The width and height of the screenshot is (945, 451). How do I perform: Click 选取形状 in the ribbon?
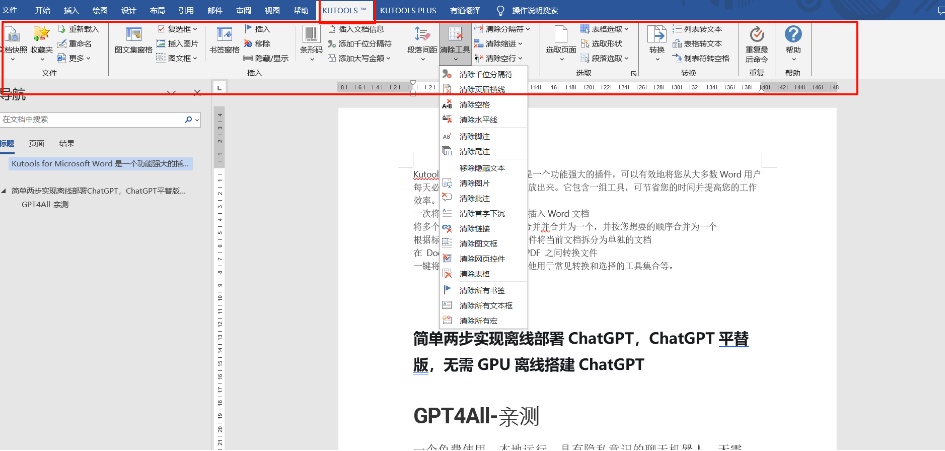[601, 43]
